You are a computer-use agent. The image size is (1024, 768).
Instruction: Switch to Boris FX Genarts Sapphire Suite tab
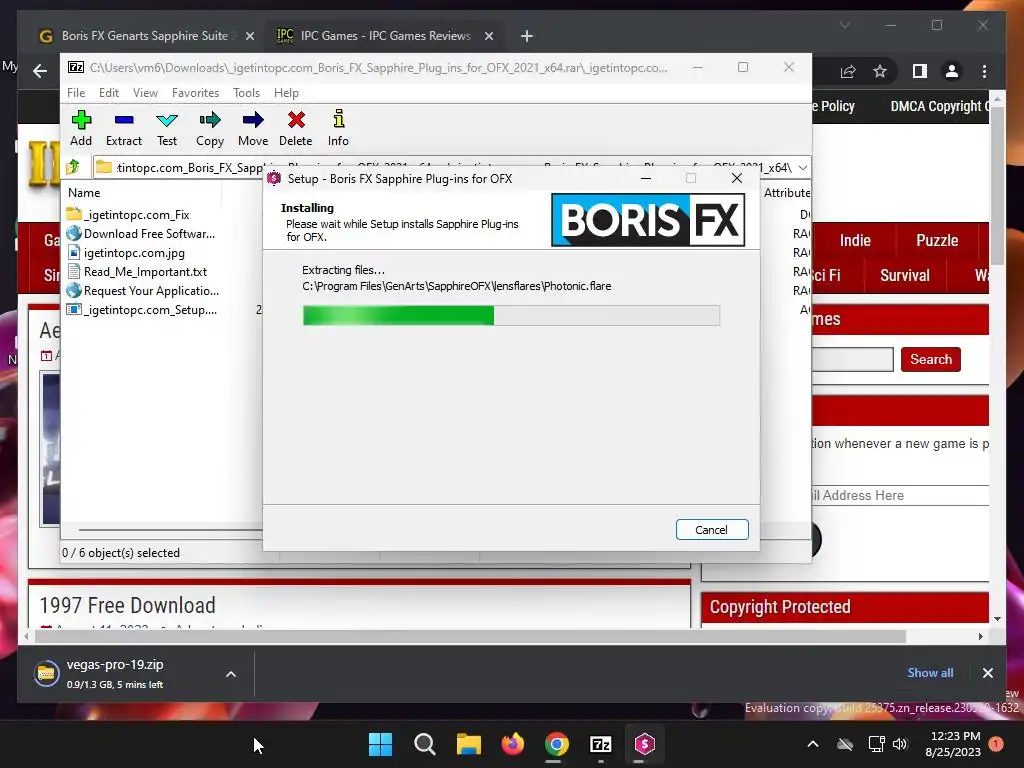coord(144,36)
